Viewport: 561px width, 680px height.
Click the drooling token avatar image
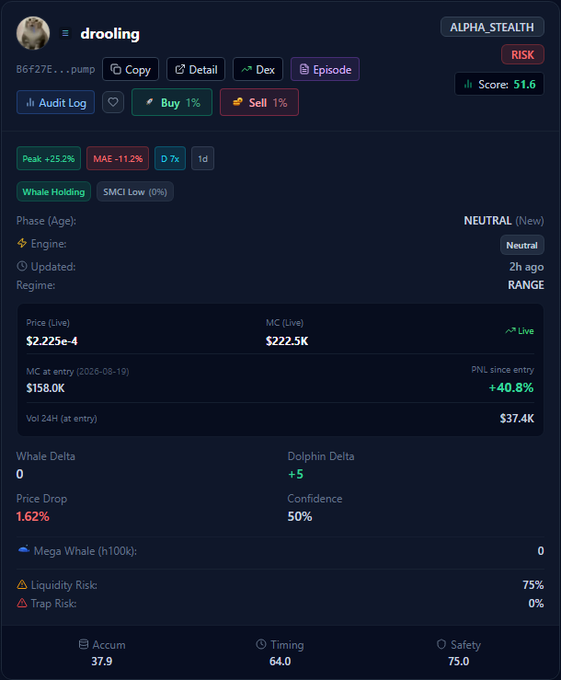(33, 33)
